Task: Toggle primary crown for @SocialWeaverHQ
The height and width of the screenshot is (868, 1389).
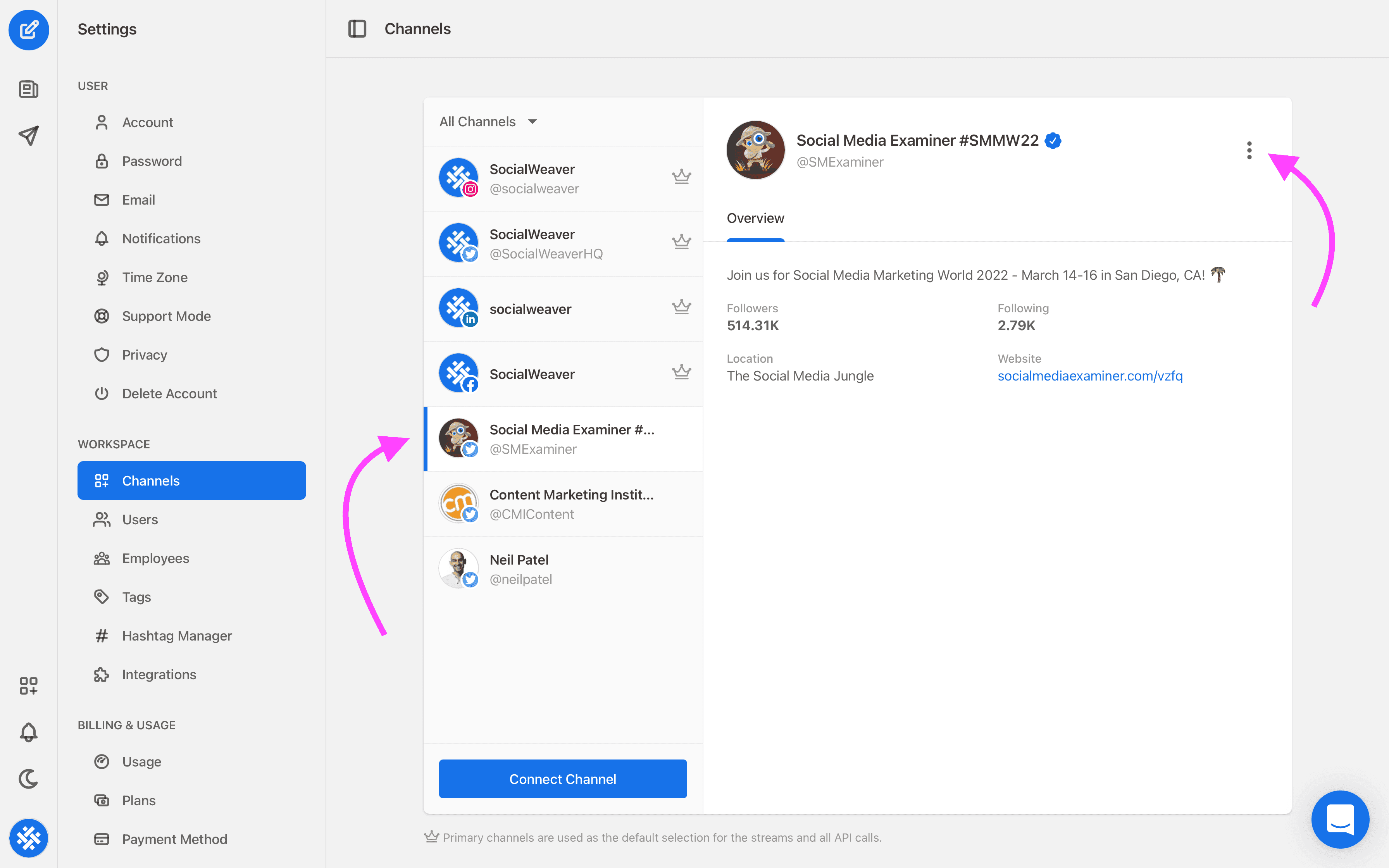Action: point(681,242)
